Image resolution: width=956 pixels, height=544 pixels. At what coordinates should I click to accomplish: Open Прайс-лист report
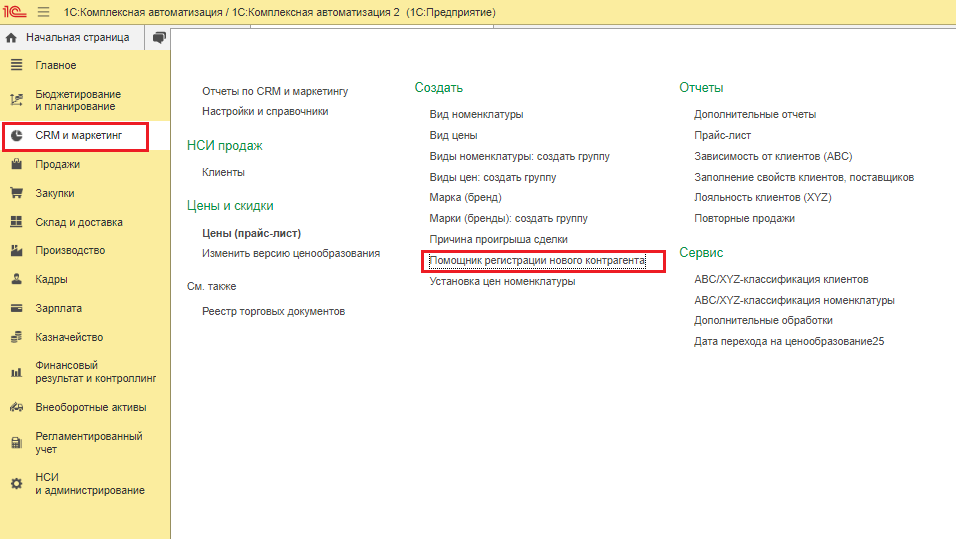coord(722,135)
